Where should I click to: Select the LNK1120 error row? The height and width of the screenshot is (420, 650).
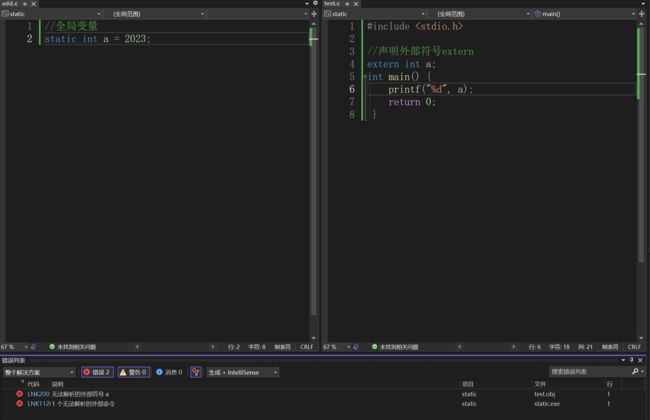tap(323, 403)
